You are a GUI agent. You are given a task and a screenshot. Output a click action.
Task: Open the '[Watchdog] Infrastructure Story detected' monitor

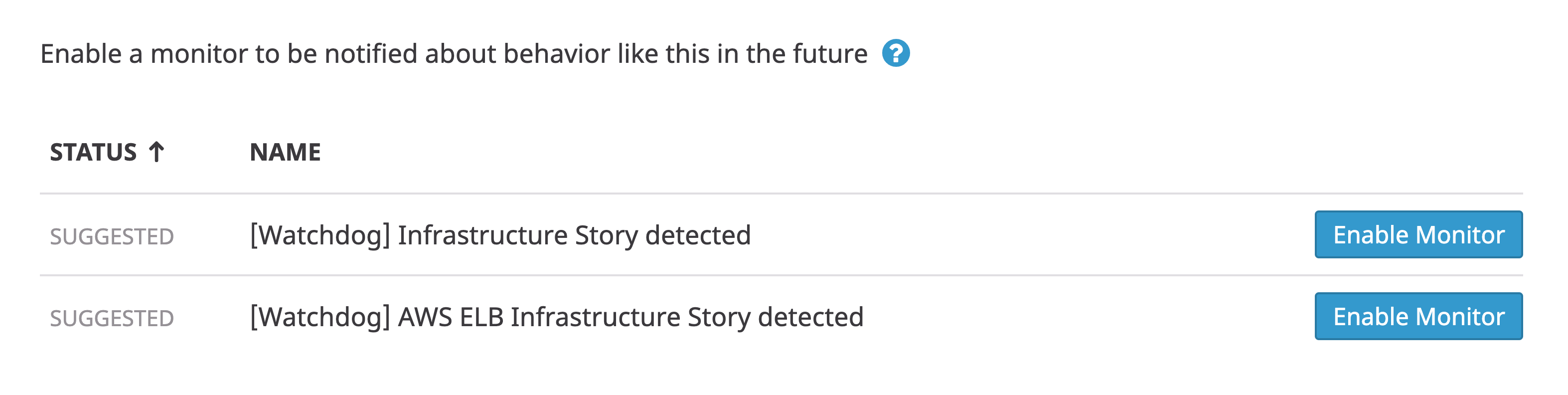point(502,234)
